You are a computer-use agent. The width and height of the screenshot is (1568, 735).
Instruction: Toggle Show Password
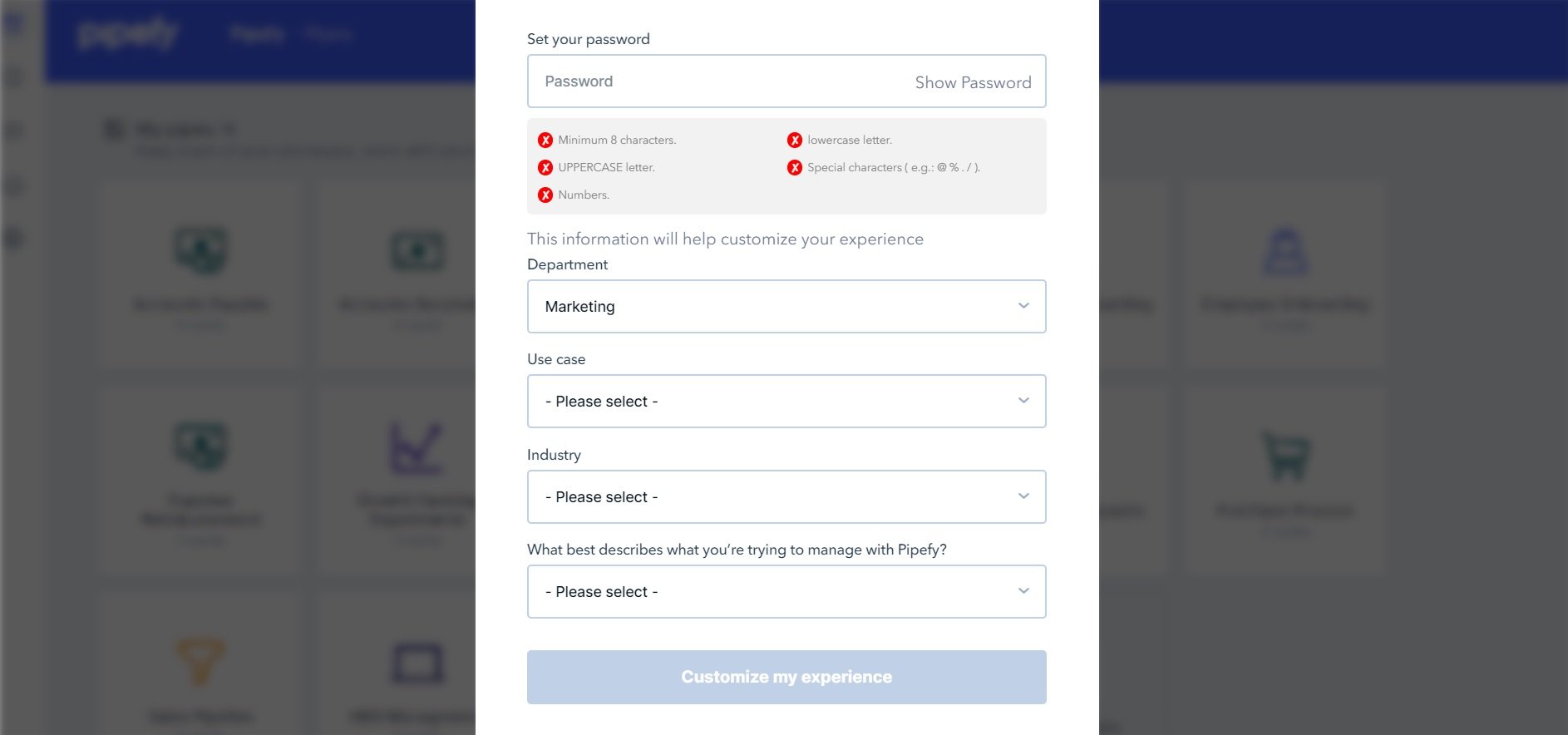pyautogui.click(x=973, y=82)
